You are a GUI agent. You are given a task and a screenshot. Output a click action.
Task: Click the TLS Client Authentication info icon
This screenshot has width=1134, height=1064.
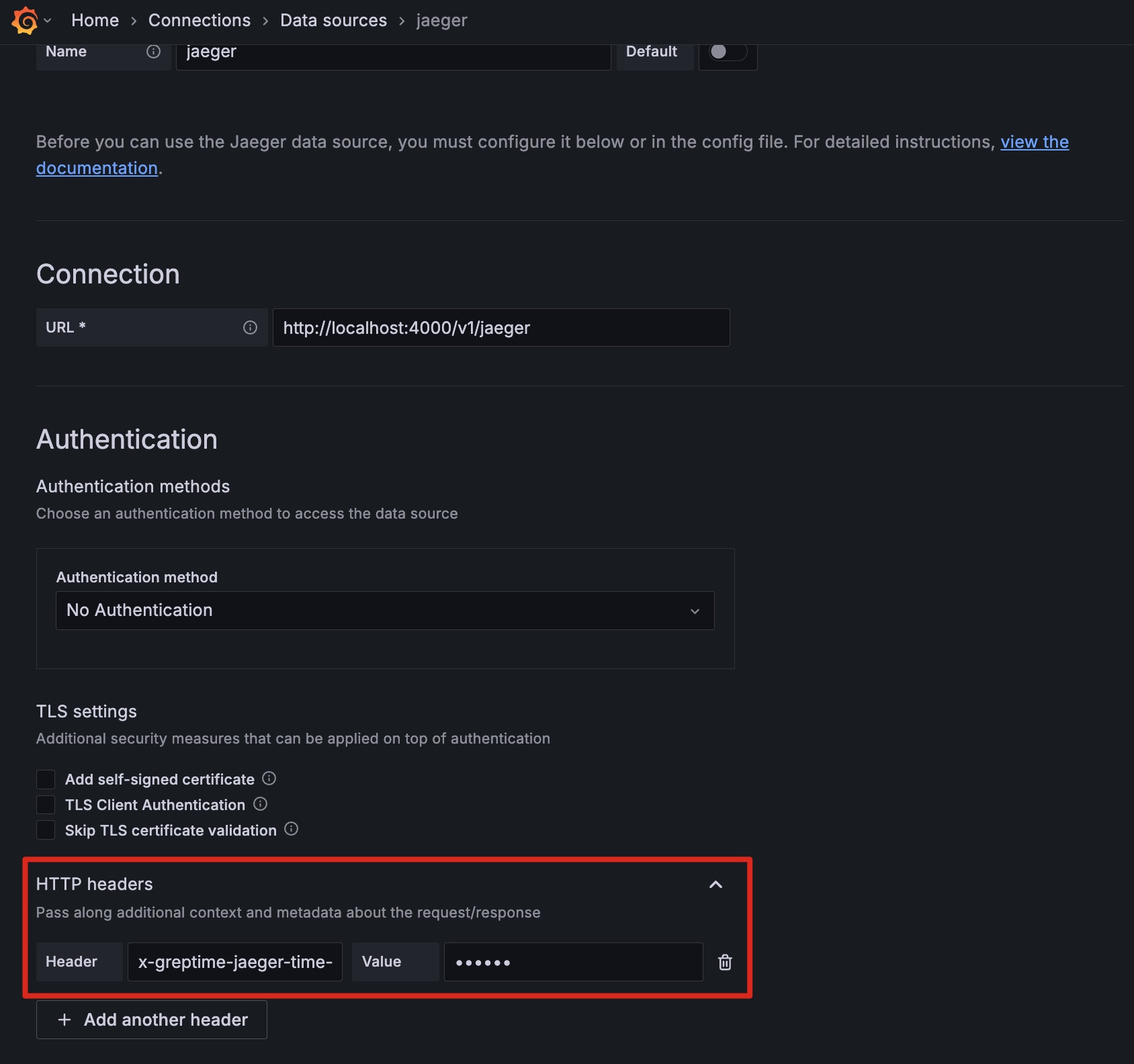260,804
